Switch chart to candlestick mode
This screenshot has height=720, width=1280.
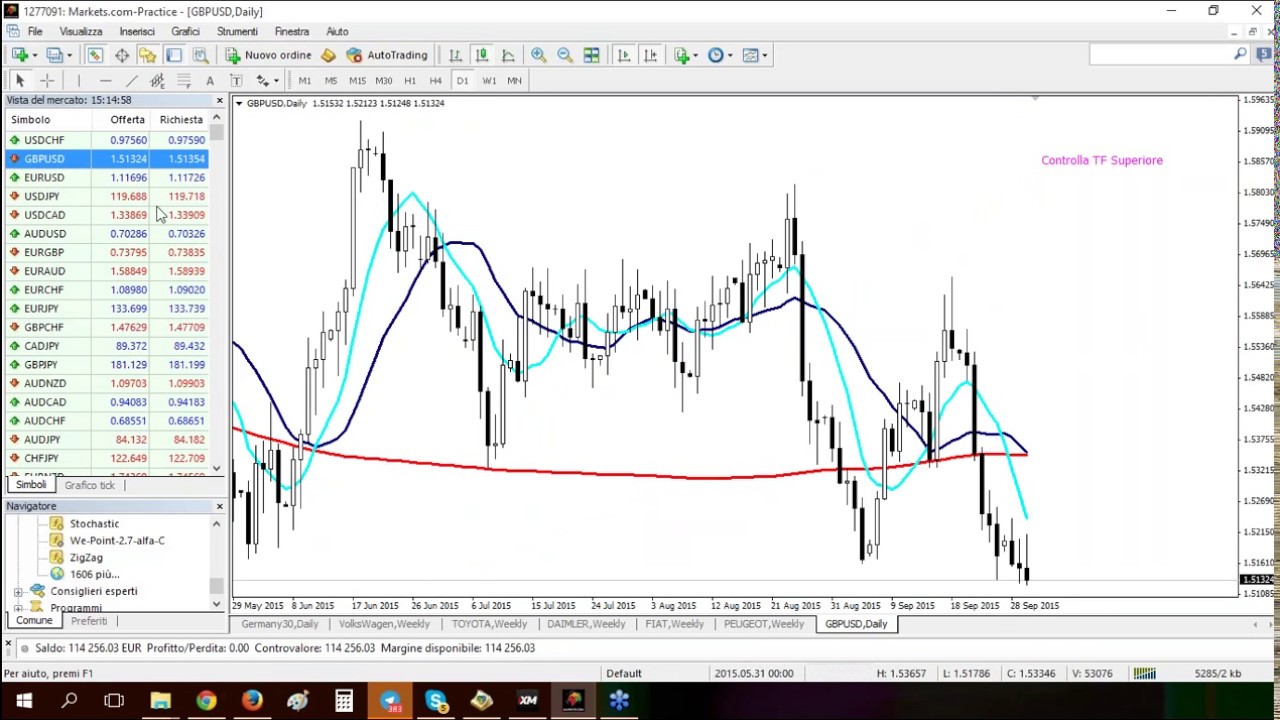coord(481,55)
